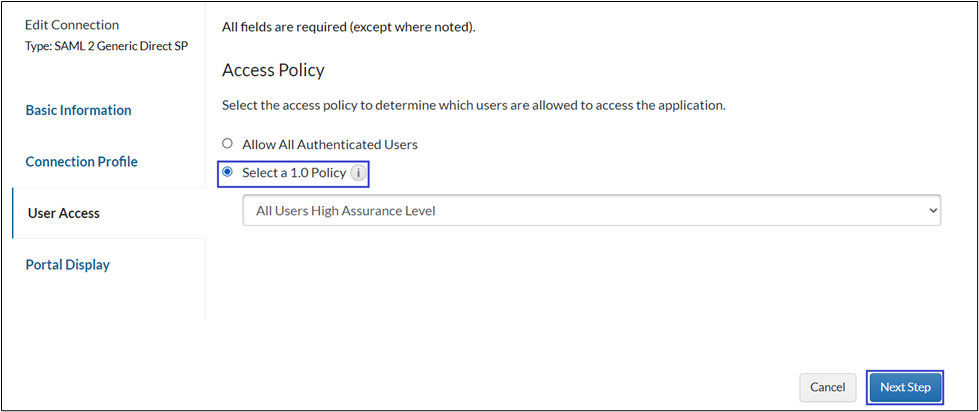Click the Allow All Authenticated Users label text
Viewport: 979px width, 412px height.
click(x=329, y=144)
